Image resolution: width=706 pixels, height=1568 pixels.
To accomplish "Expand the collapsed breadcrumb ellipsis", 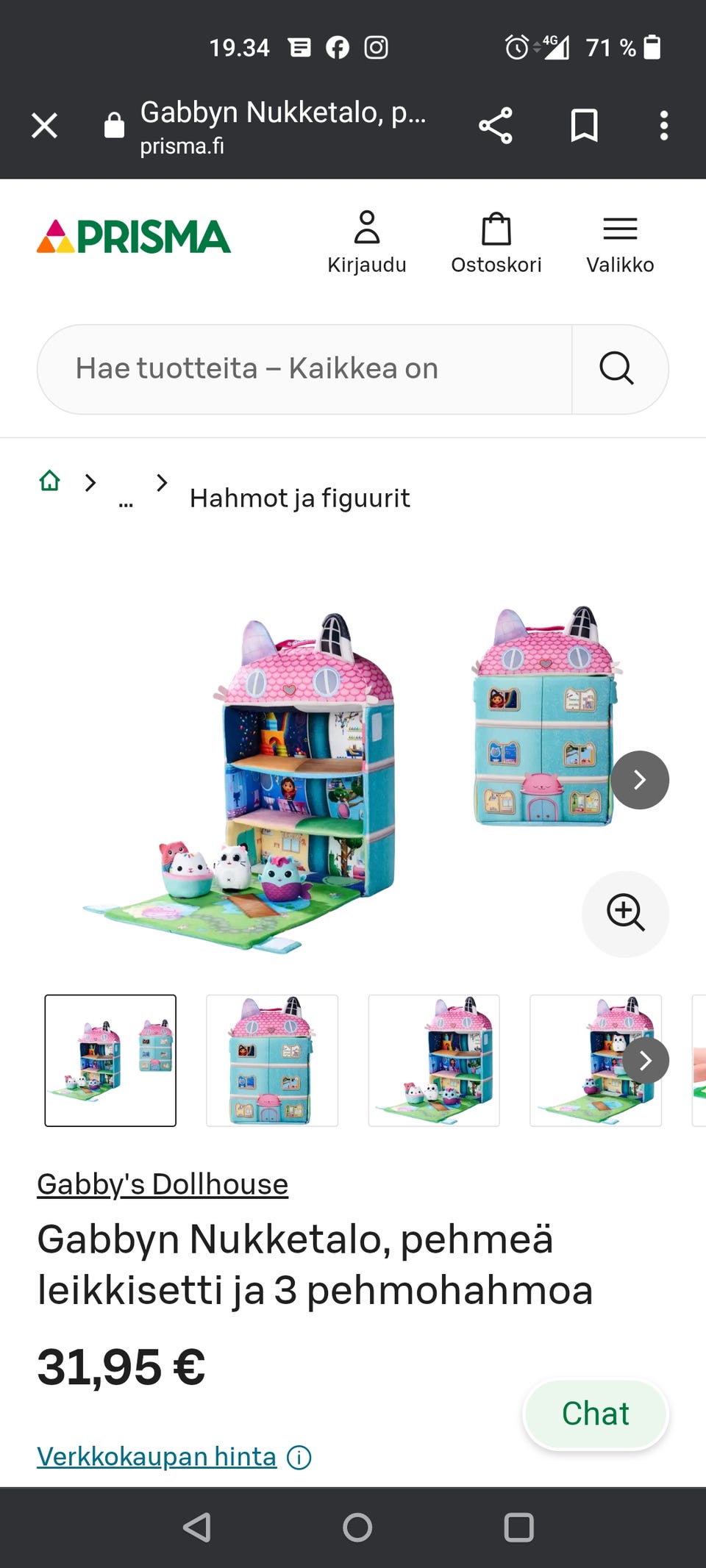I will pyautogui.click(x=126, y=502).
